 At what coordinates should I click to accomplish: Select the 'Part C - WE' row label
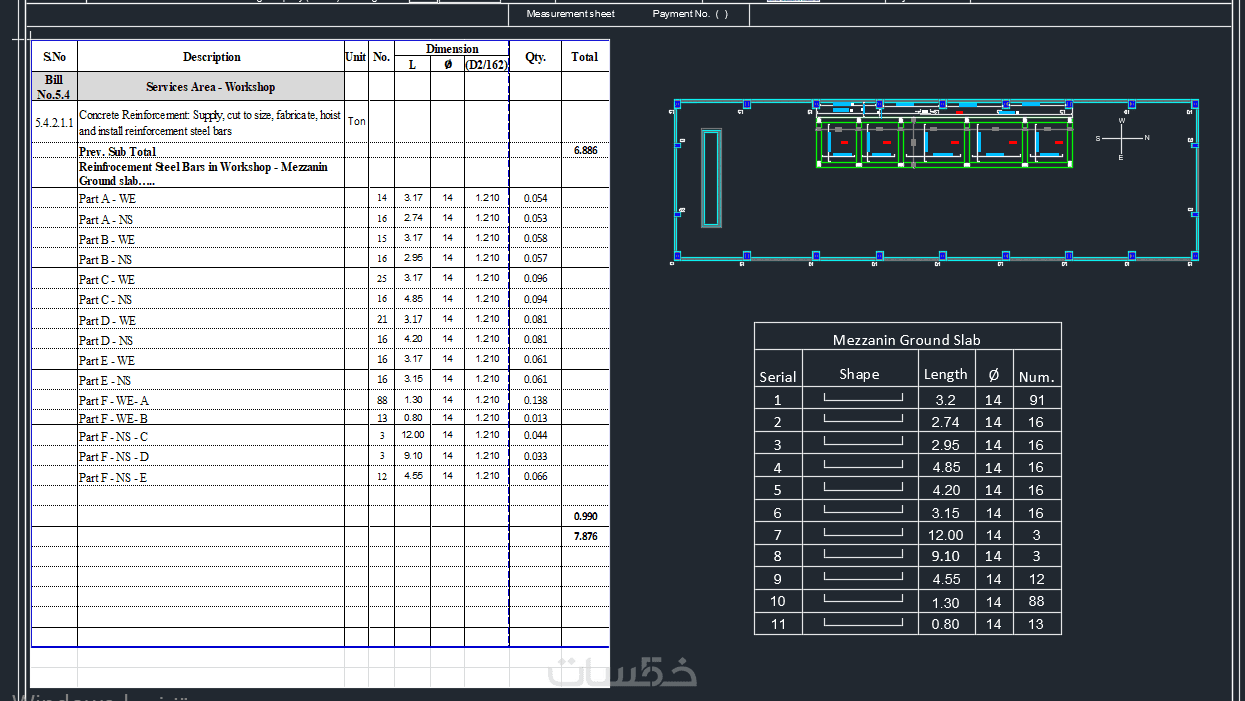point(107,279)
